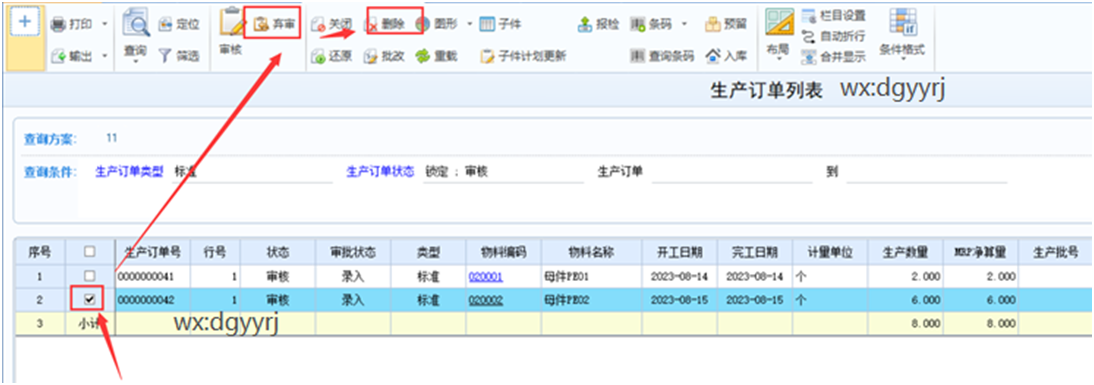Click the 生产订单号 column header

tap(153, 252)
